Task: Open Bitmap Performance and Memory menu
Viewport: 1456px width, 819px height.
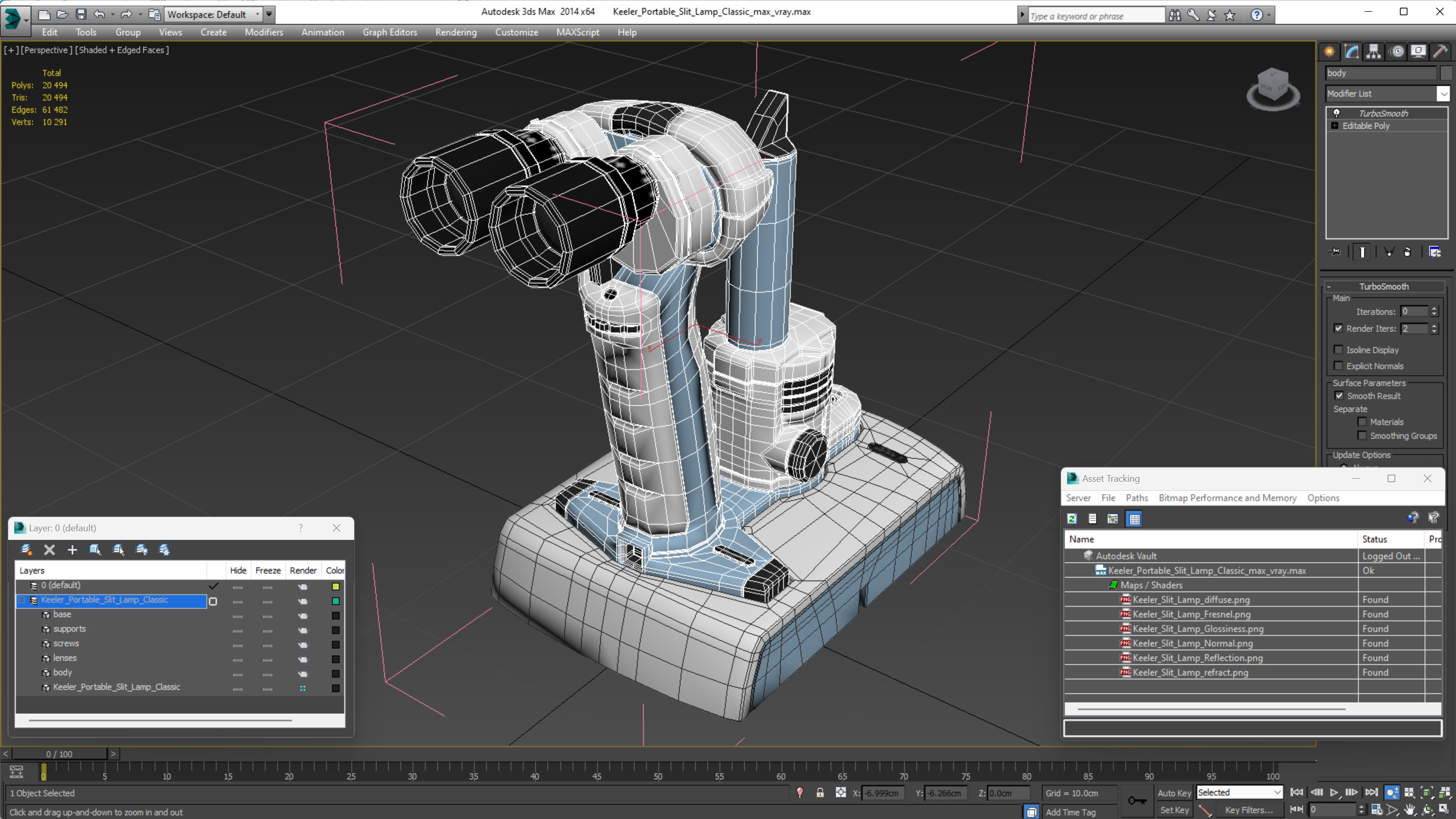Action: pos(1227,498)
